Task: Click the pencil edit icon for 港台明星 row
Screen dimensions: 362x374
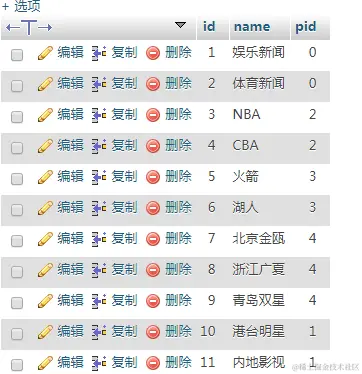Action: (45, 332)
